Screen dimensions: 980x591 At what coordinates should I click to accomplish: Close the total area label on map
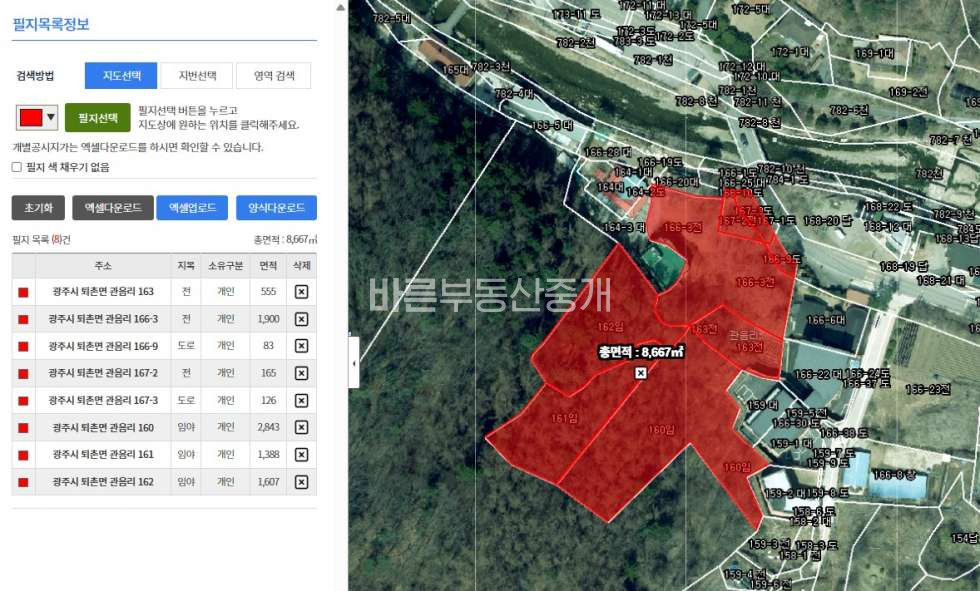click(640, 373)
